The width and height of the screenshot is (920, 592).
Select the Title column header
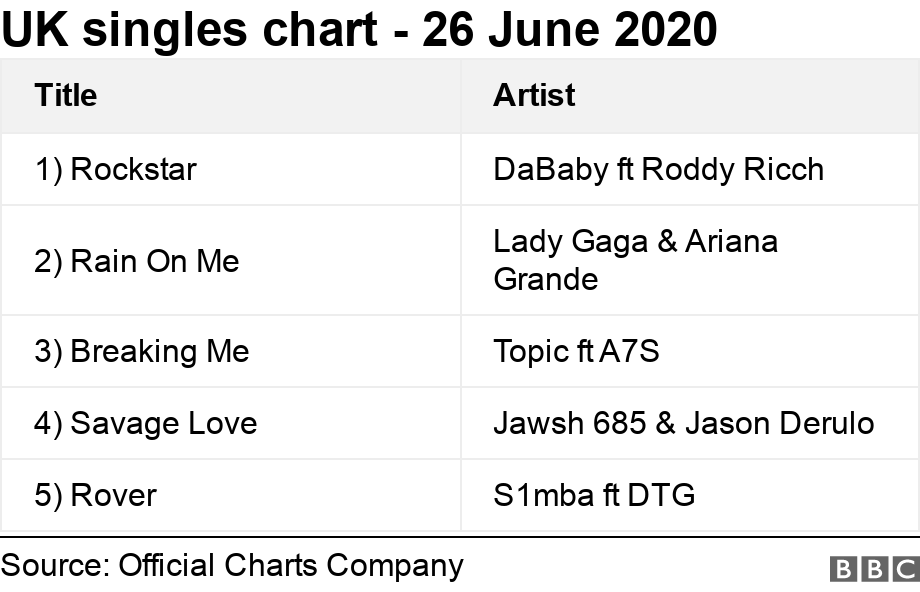coord(66,95)
